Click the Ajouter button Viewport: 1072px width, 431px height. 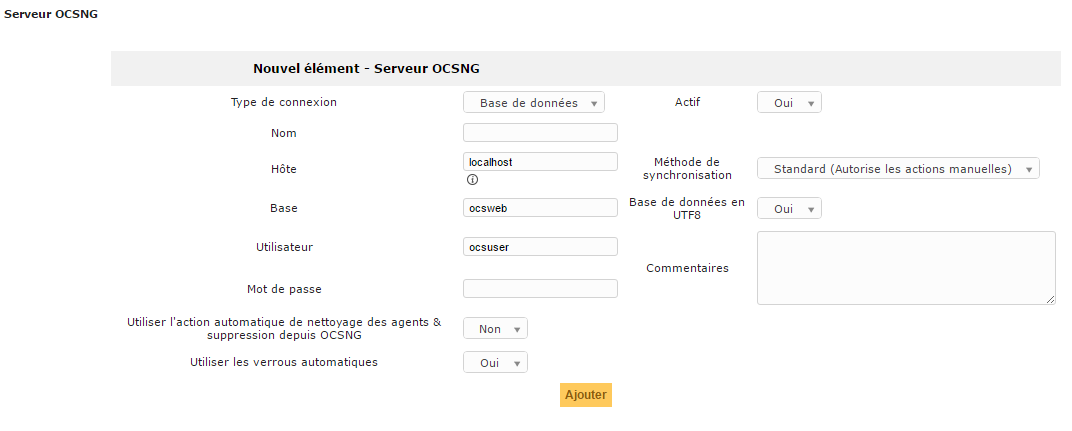pyautogui.click(x=585, y=395)
